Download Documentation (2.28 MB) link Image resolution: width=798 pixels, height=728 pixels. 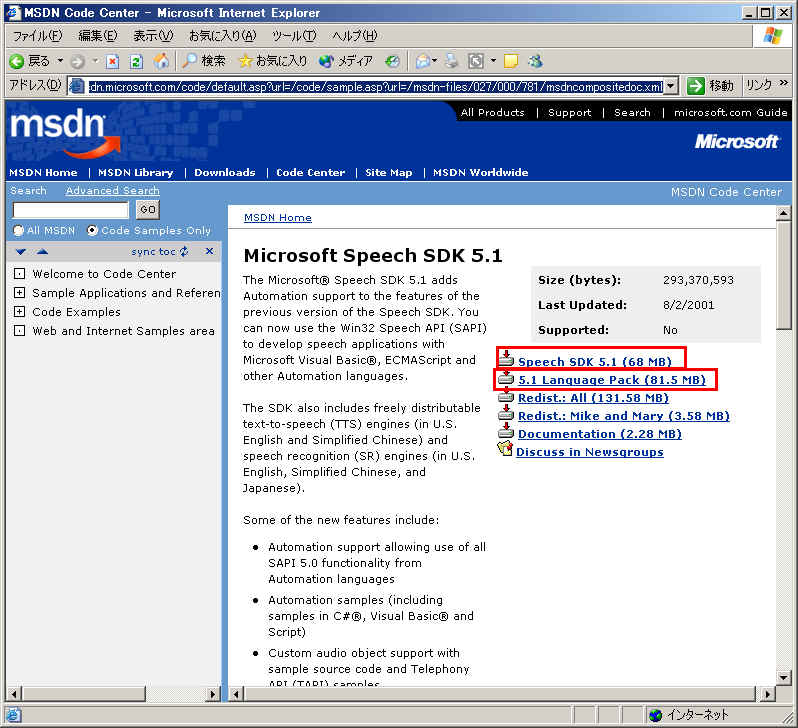(x=600, y=434)
